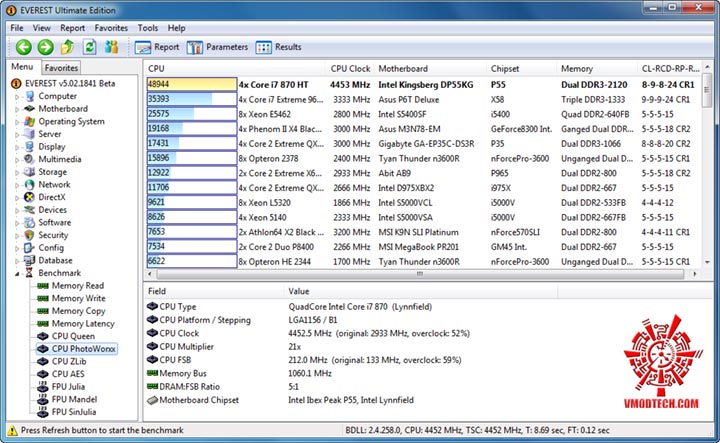Select the Computer icon in the tree

tap(30, 96)
